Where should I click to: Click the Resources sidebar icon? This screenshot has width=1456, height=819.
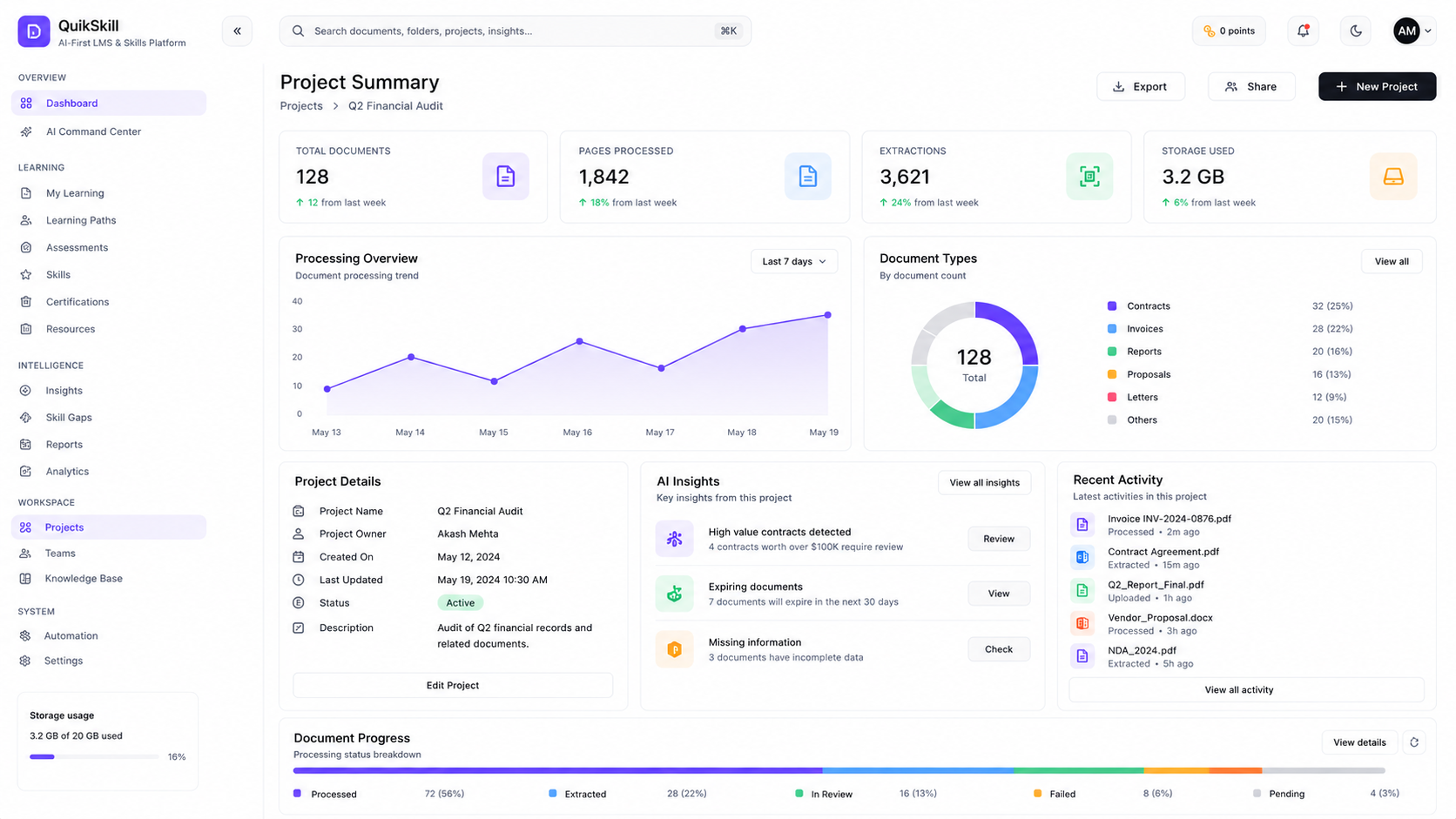(x=26, y=329)
